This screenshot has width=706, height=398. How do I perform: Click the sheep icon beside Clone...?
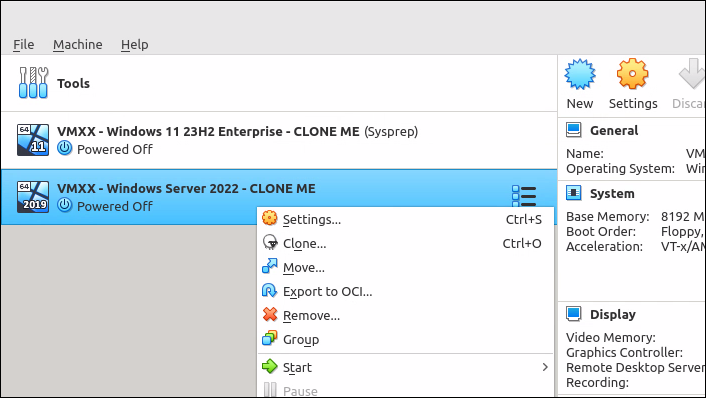(270, 242)
